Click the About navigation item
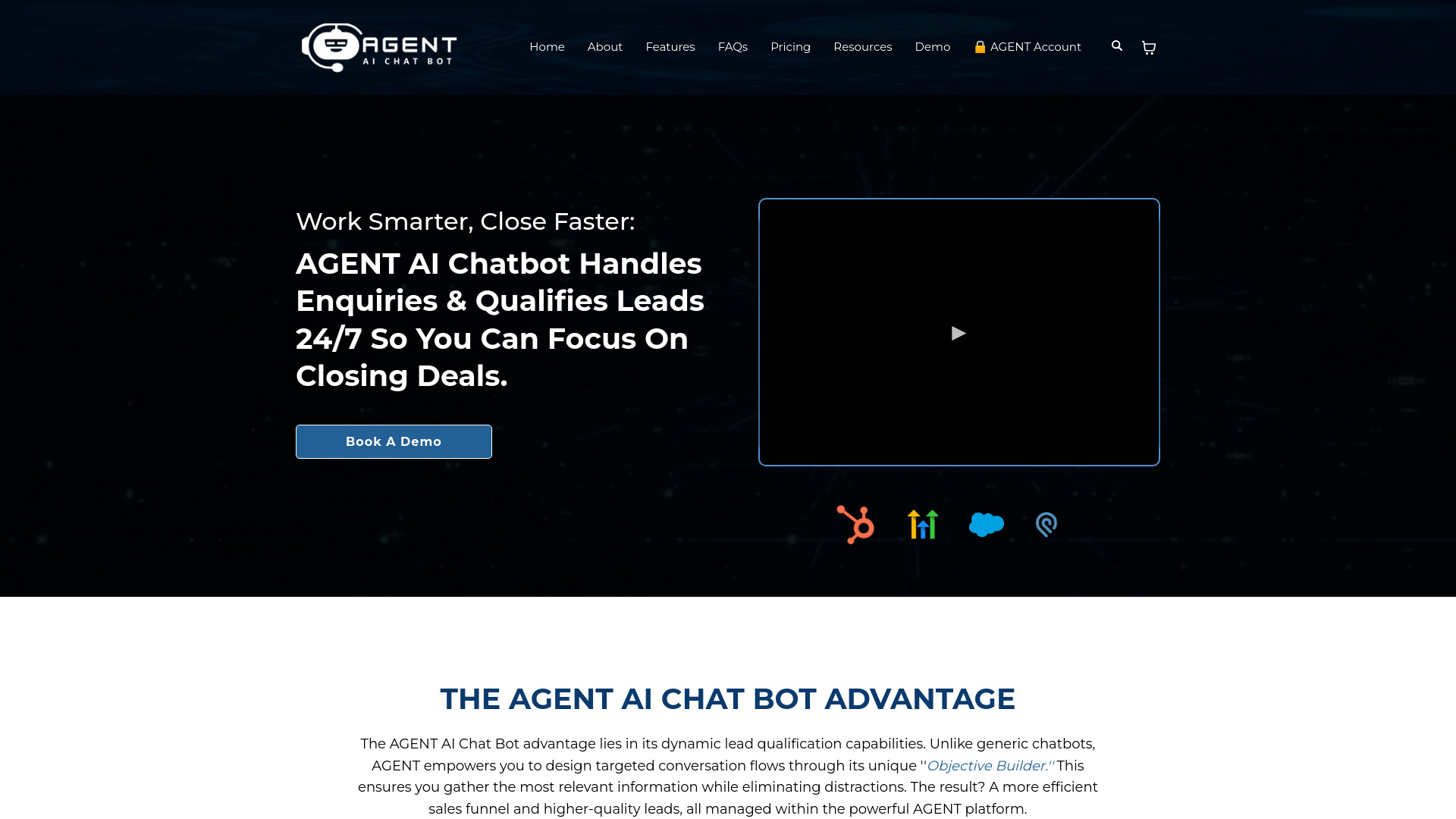Viewport: 1456px width, 819px height. 604,47
